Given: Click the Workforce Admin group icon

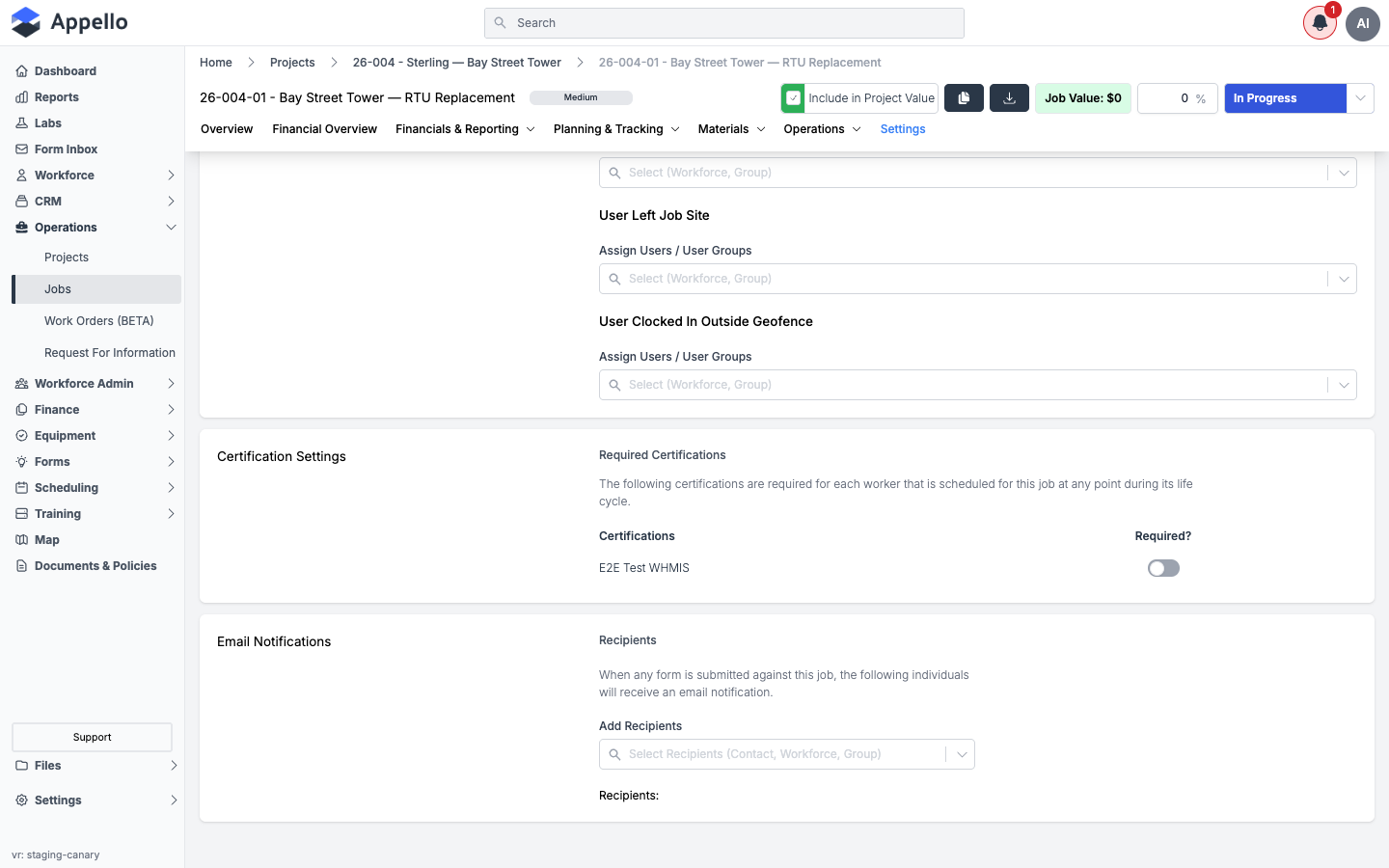Looking at the screenshot, I should (21, 384).
